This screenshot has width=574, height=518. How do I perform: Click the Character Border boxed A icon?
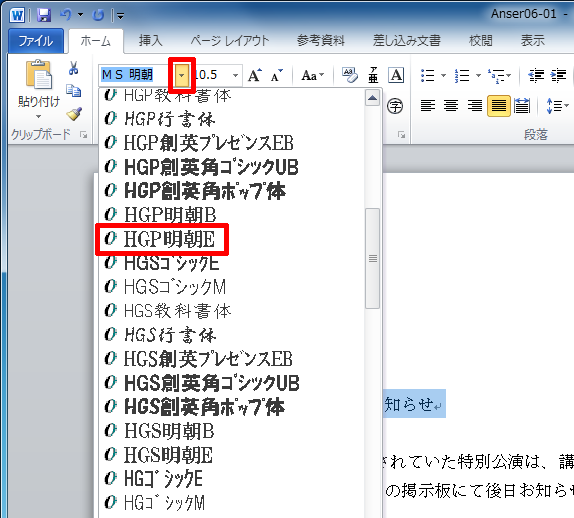click(x=396, y=75)
